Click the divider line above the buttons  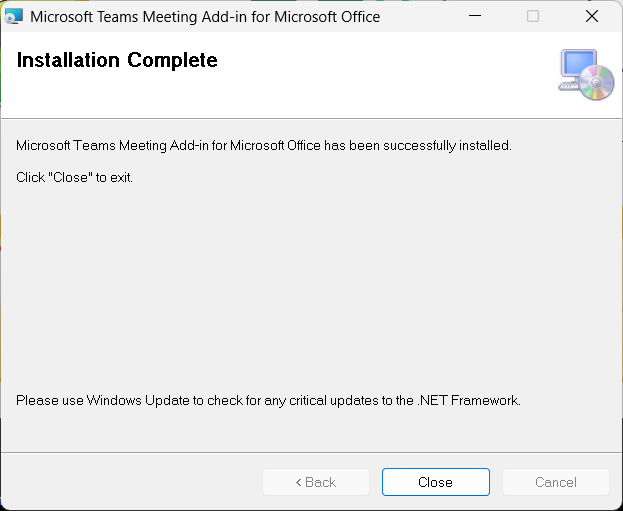coord(310,452)
